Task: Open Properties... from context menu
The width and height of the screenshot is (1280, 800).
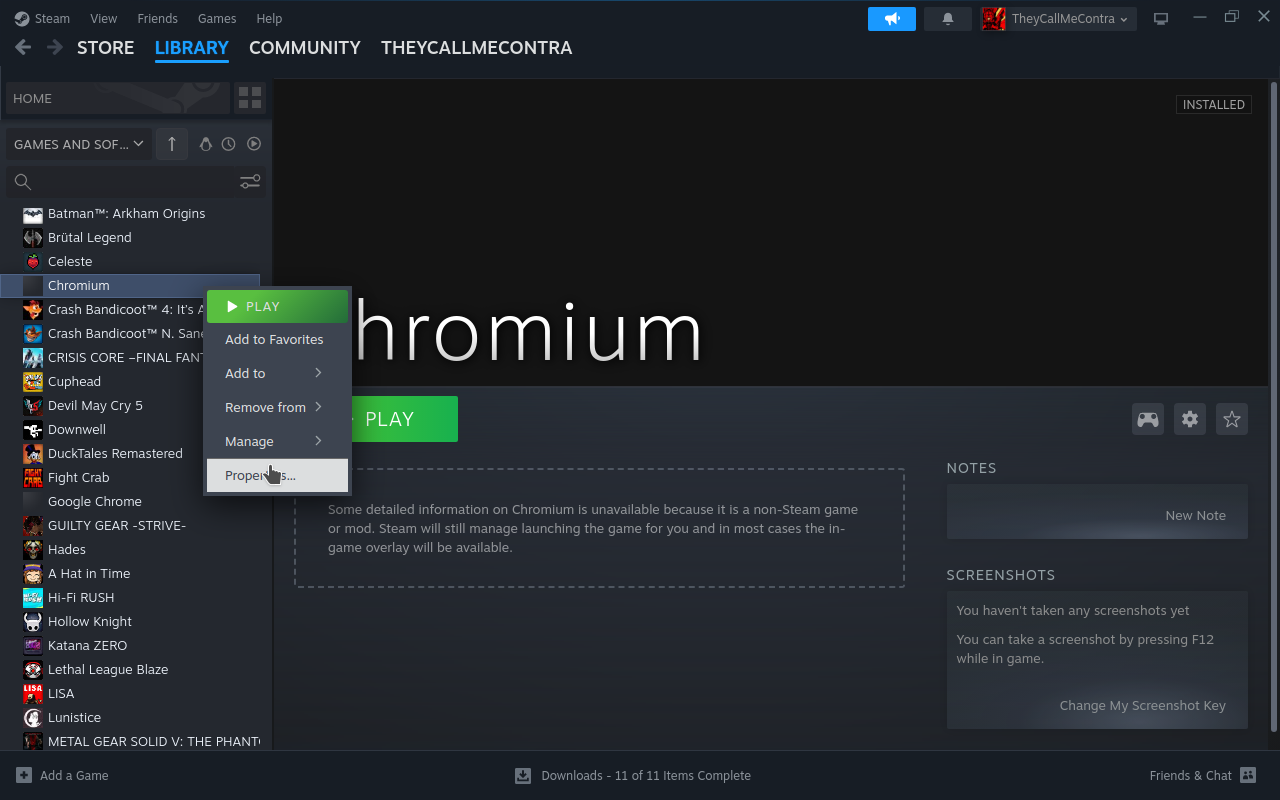Action: coord(277,475)
